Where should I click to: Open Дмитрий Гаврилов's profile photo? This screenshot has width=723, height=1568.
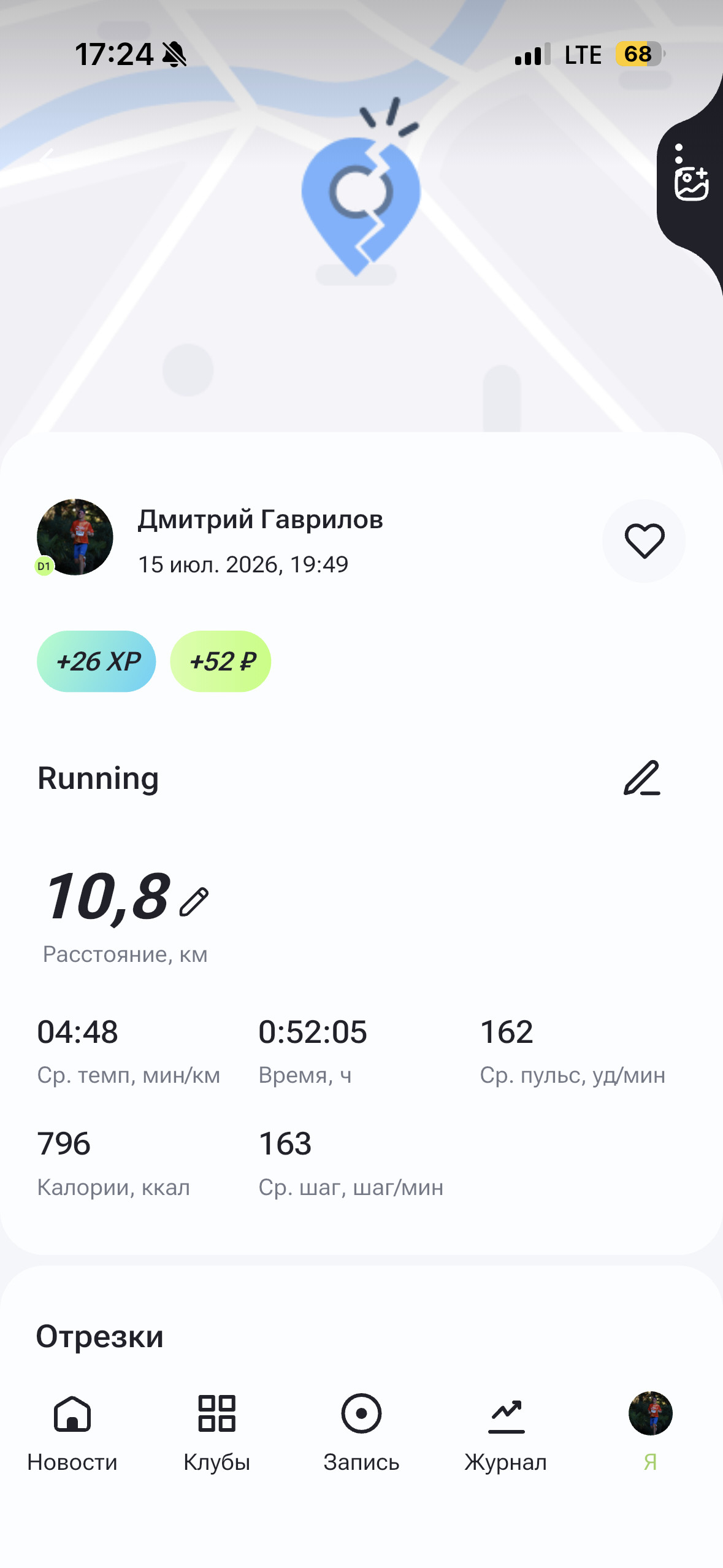(x=75, y=537)
